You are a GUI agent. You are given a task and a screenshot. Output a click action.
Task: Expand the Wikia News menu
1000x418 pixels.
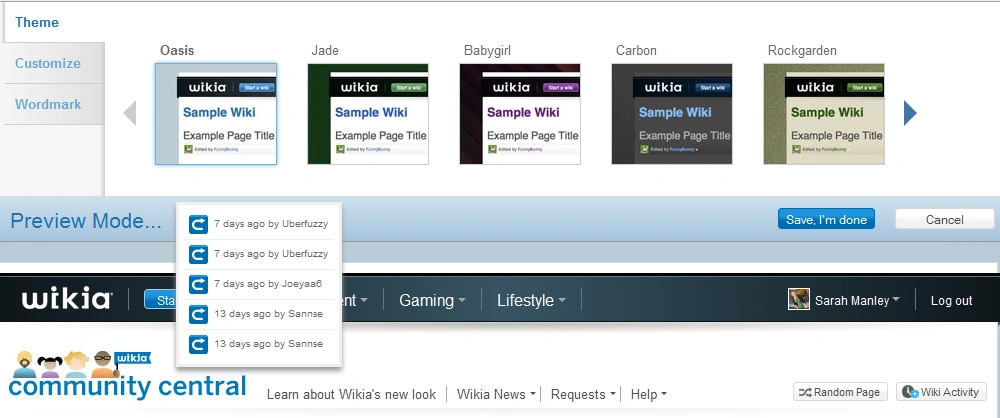click(495, 394)
